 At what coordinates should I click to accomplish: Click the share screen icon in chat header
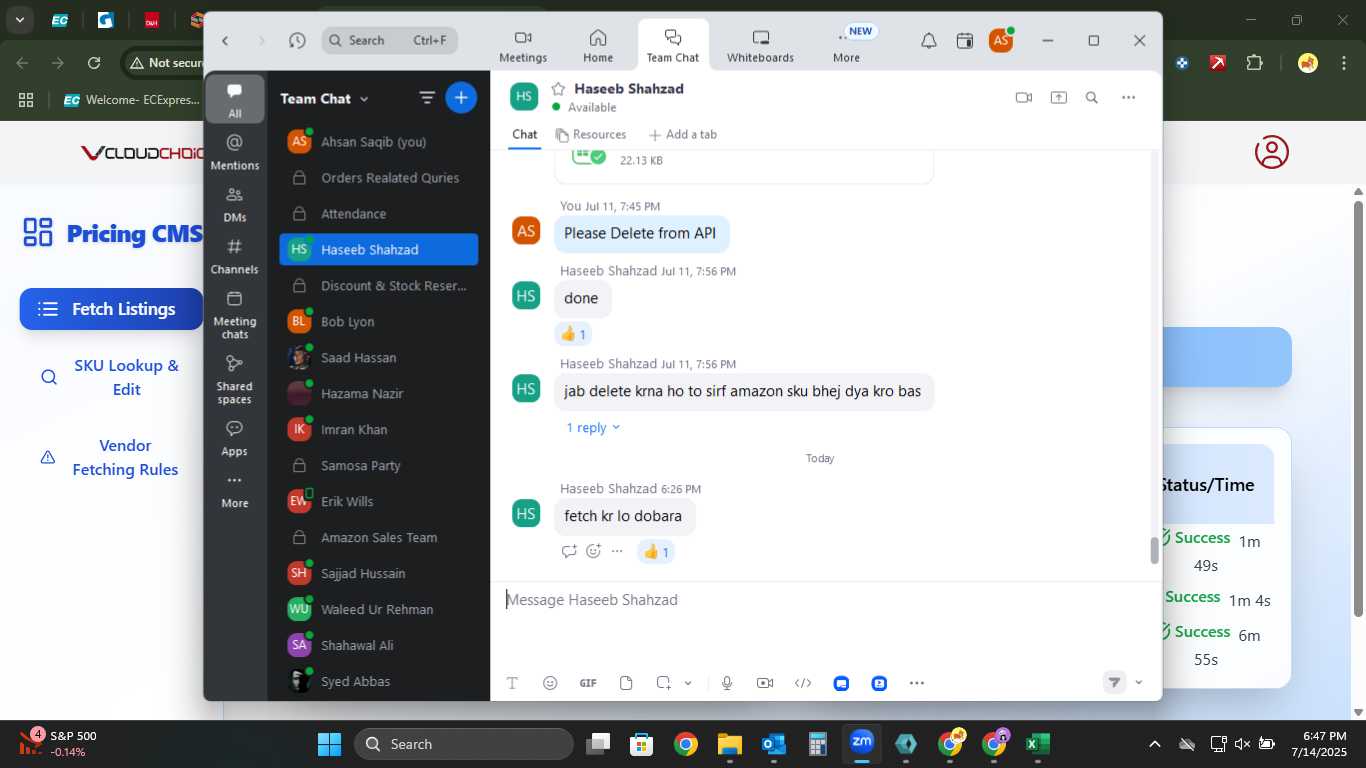(1058, 98)
